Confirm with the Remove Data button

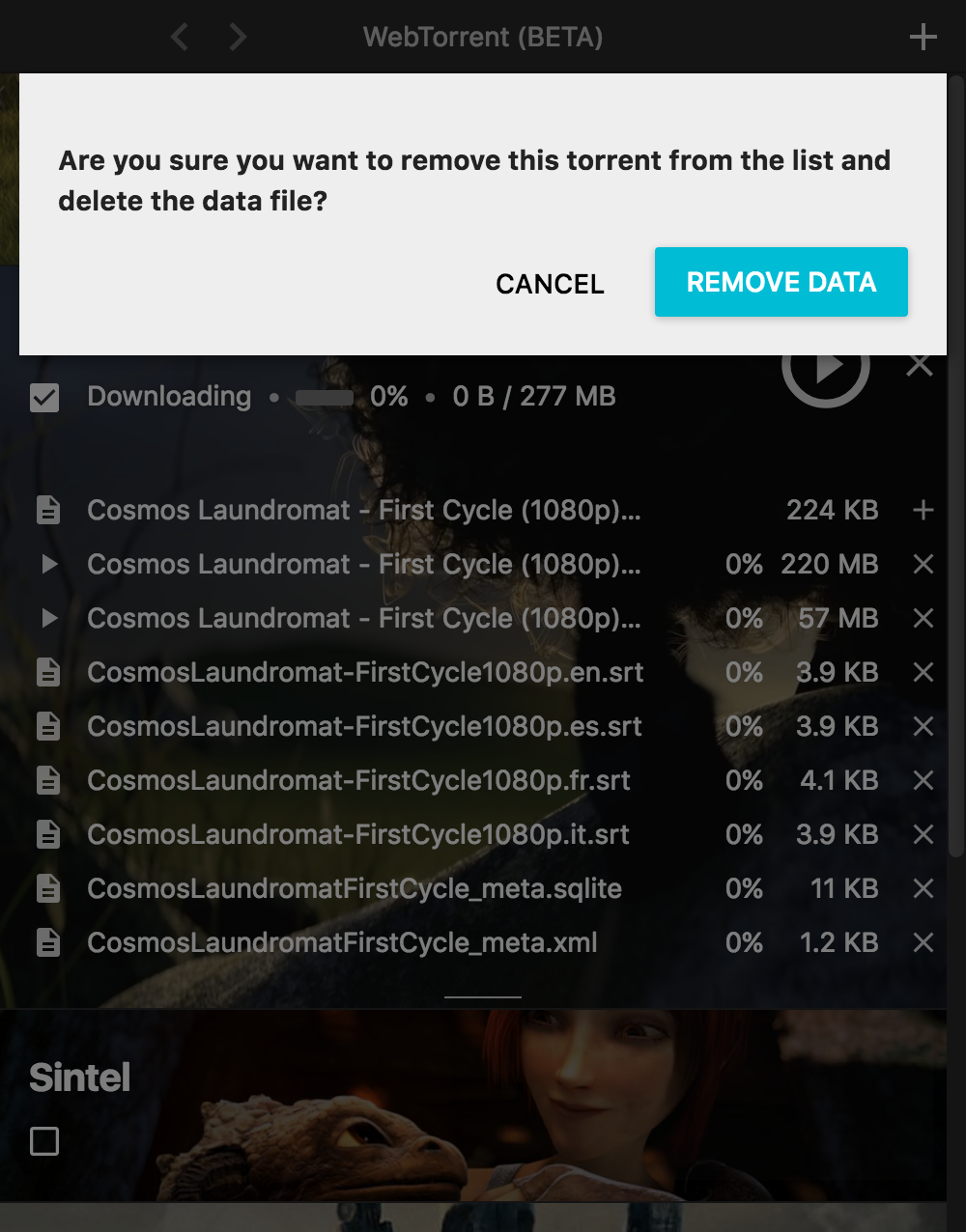[781, 282]
